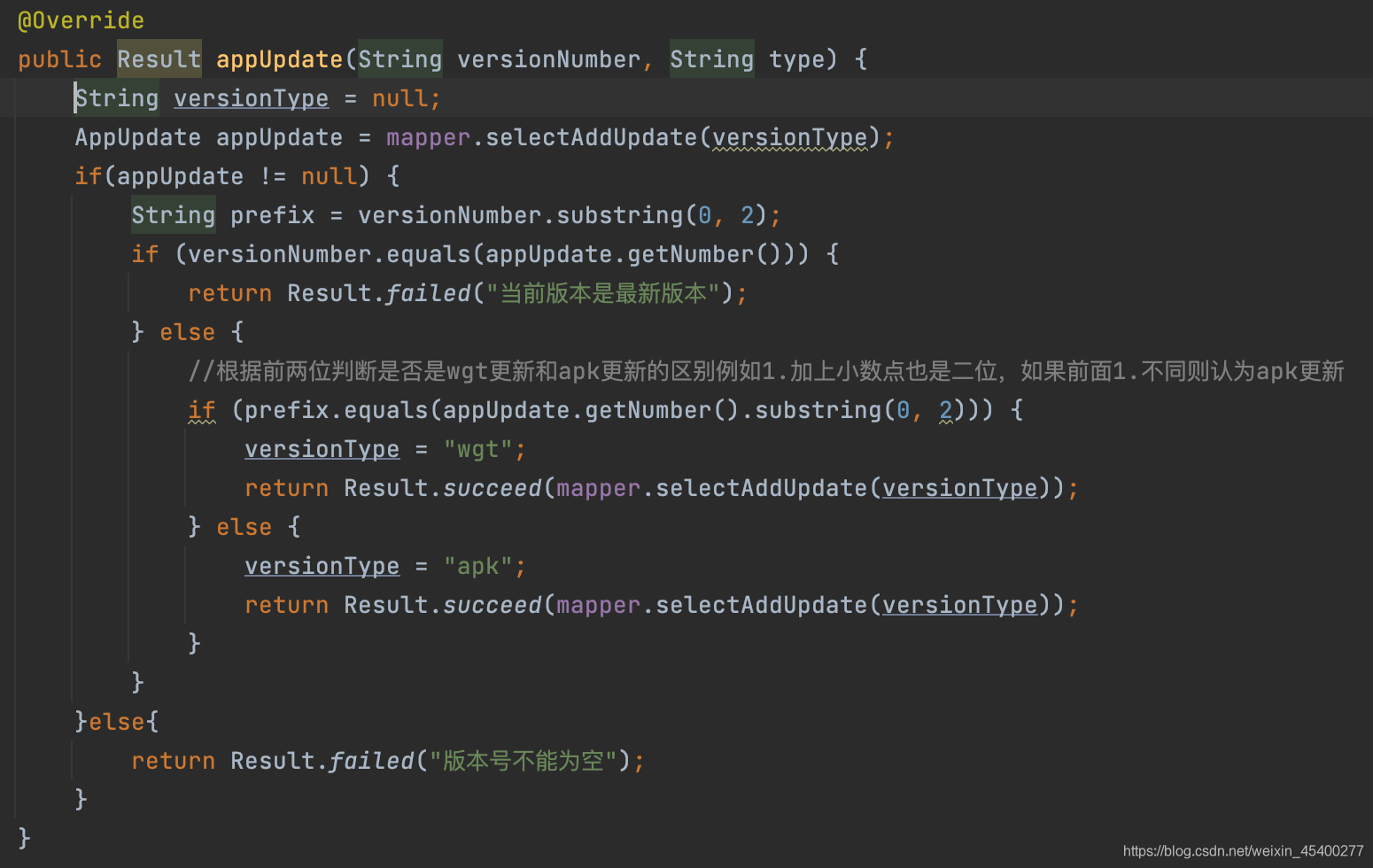Click succeed in the return after "apk"
Viewport: 1373px width, 868px height.
pos(492,605)
